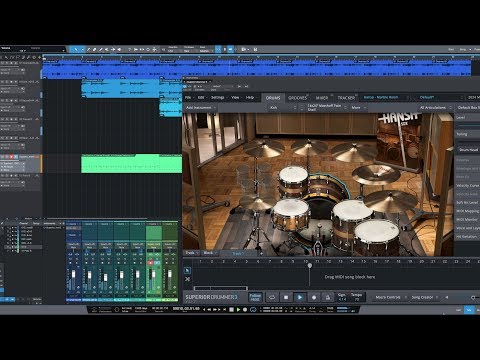Viewport: 480px width, 360px height.
Task: Select the Arrow tool in Studio One toolbar
Action: point(76,49)
